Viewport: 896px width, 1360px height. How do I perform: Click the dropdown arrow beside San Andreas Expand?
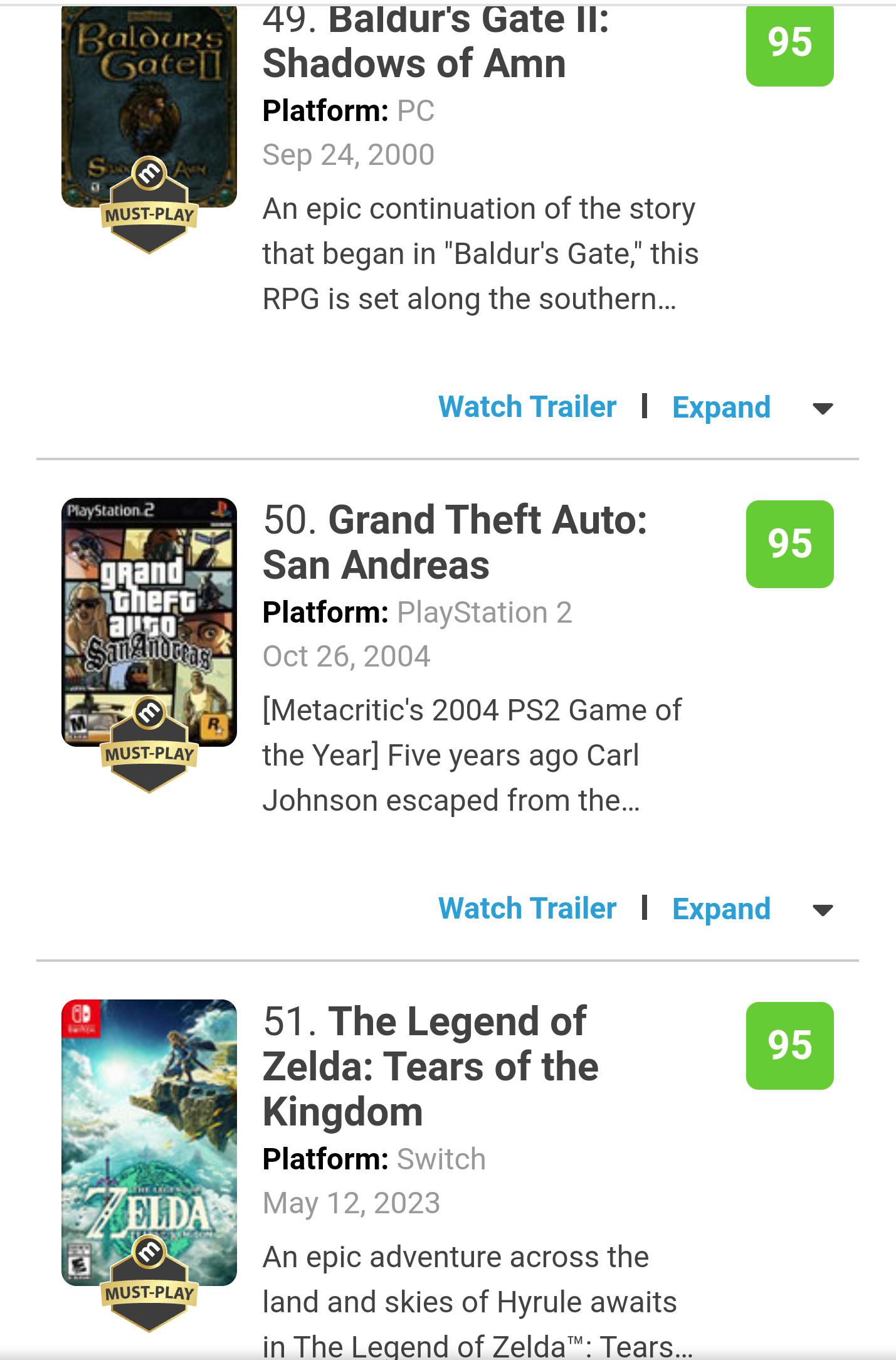point(823,910)
